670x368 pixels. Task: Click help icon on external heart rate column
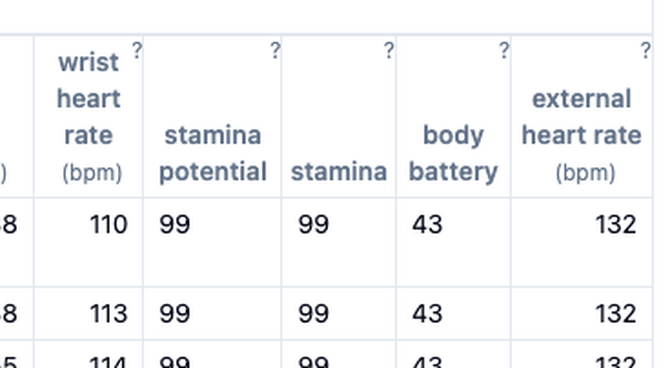tap(646, 50)
